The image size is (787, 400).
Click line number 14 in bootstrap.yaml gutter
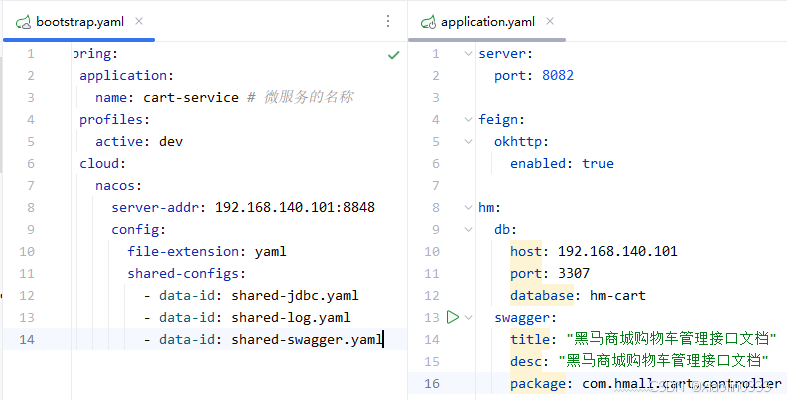(x=27, y=339)
